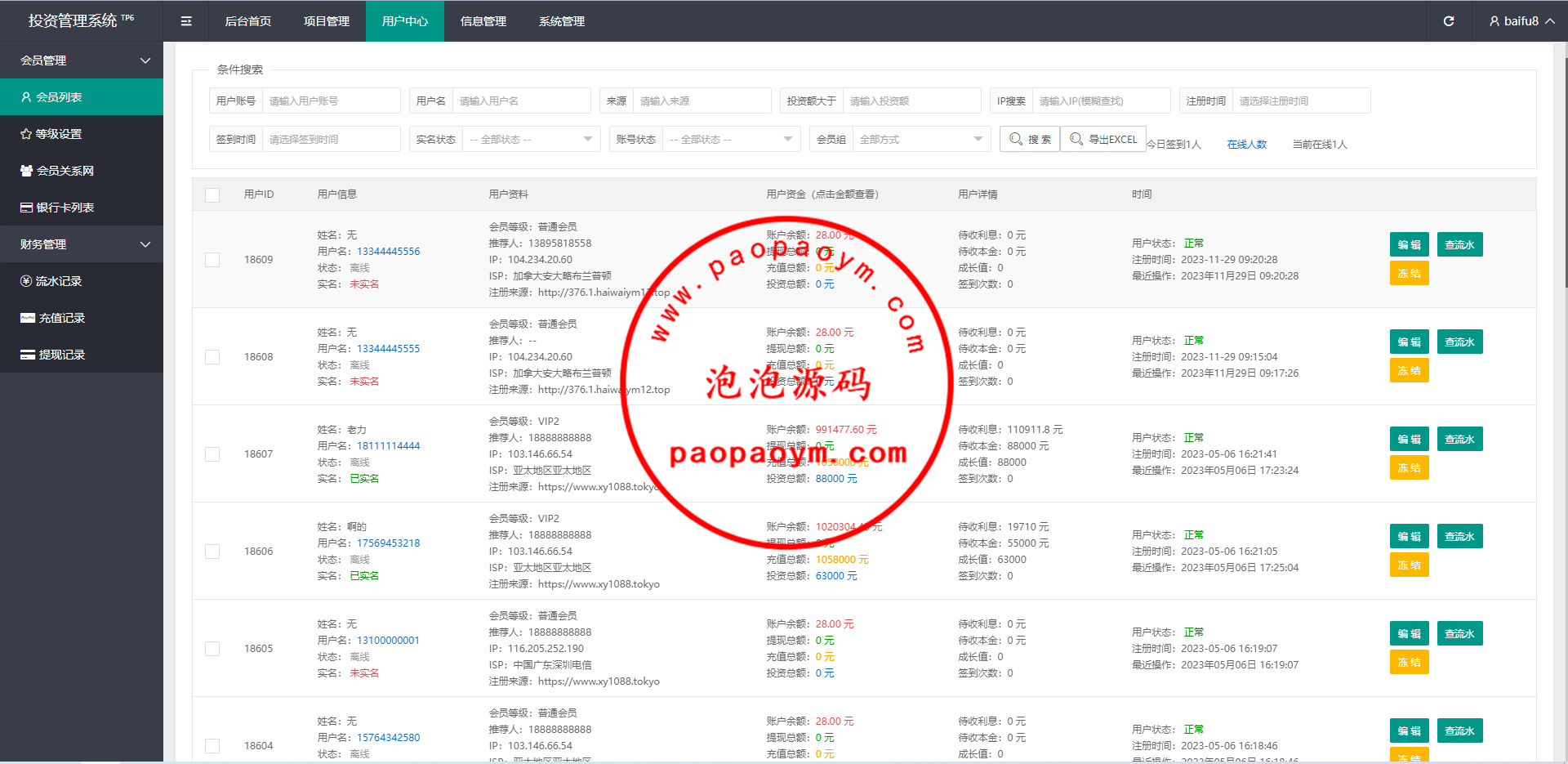Select the header checkbox for all users
Screen dimensions: 1568x764
click(x=212, y=194)
